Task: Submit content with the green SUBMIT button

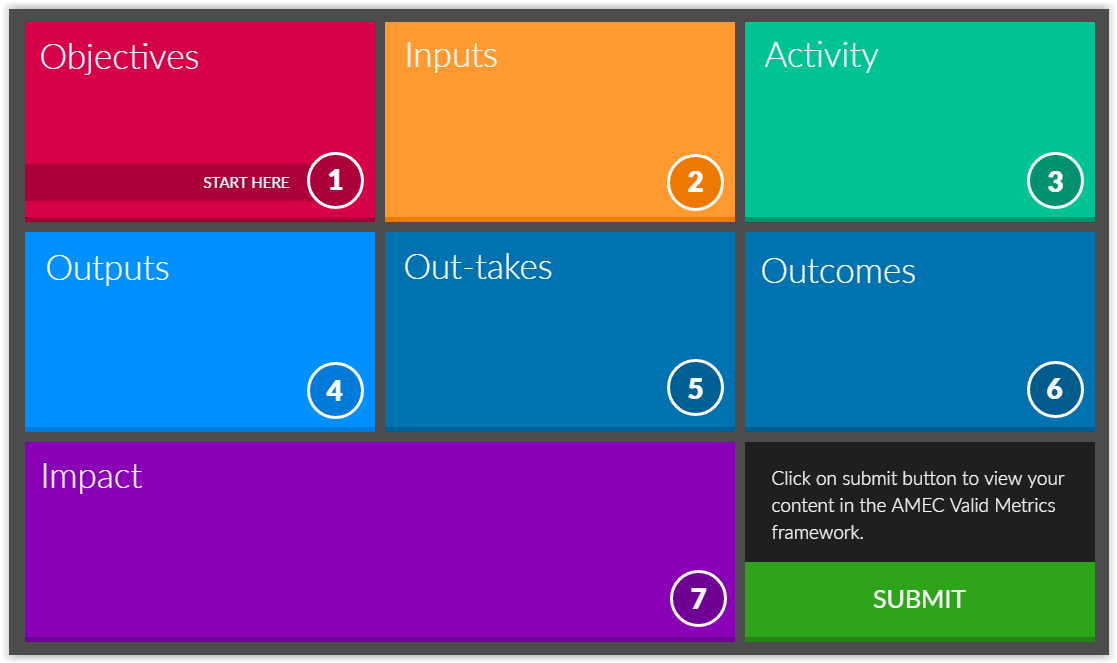Action: point(920,600)
